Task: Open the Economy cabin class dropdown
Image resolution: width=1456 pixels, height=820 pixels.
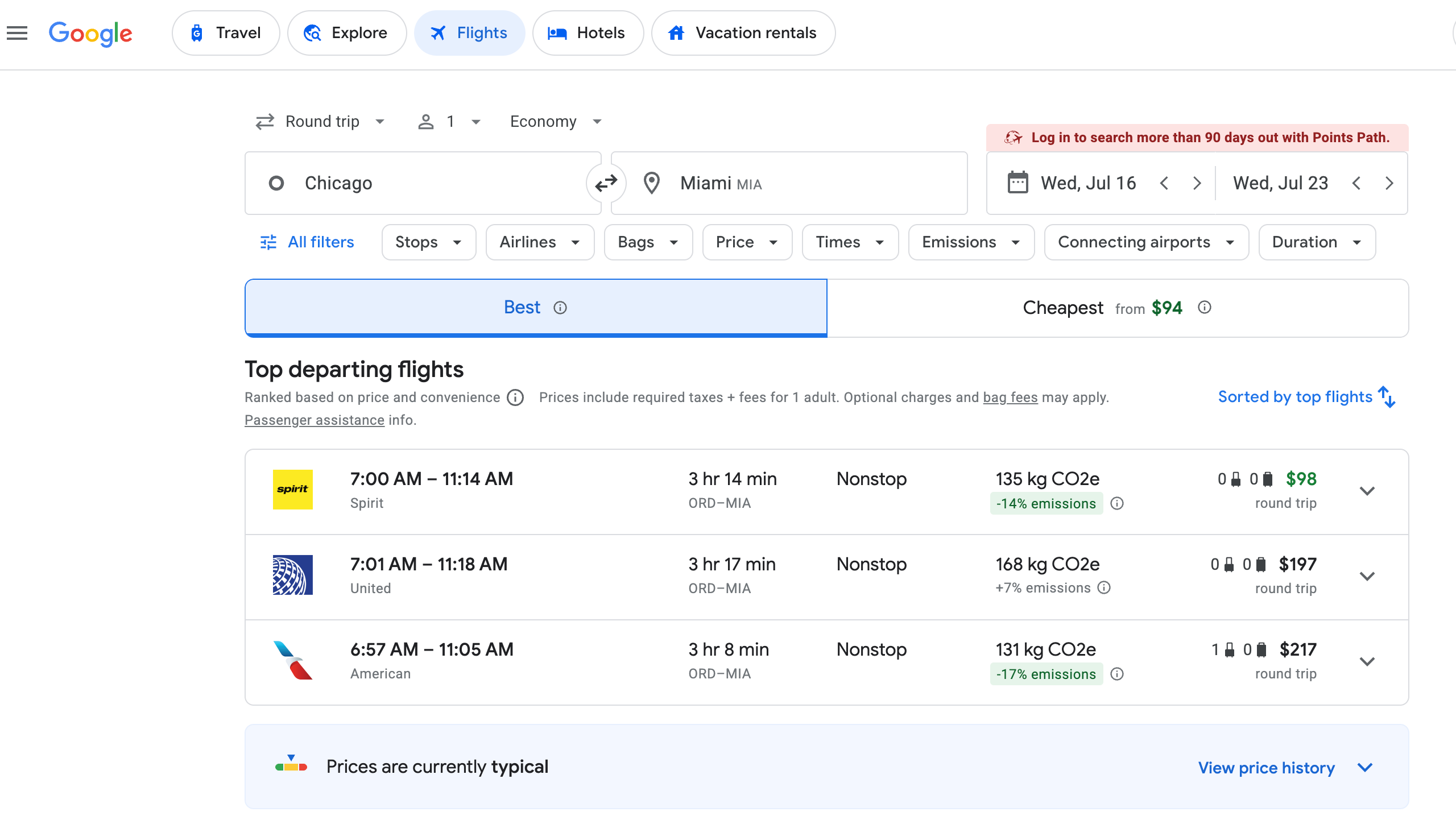Action: pyautogui.click(x=555, y=121)
